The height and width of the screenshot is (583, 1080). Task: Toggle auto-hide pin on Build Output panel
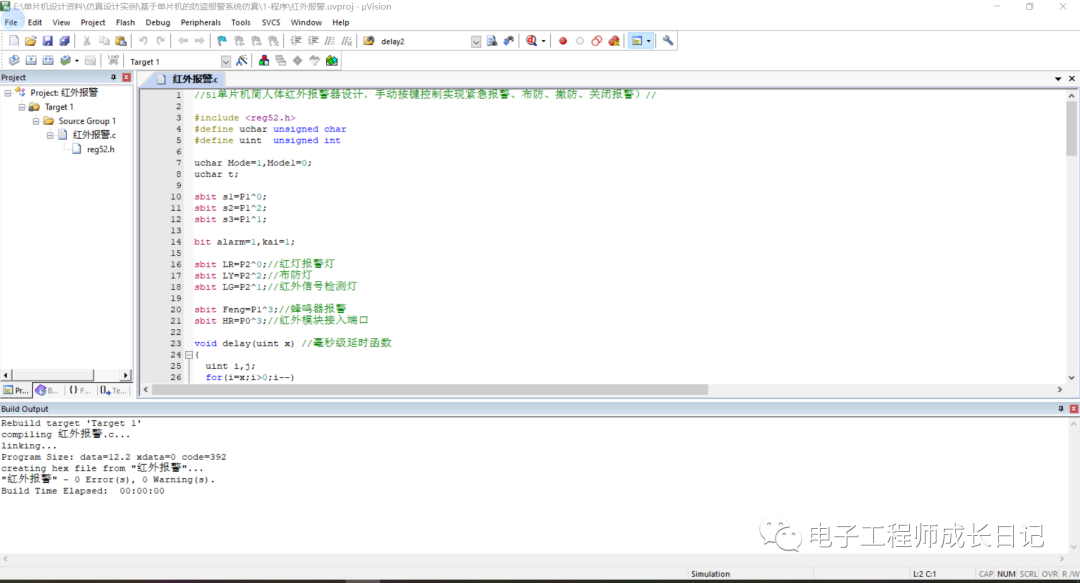[x=1060, y=409]
